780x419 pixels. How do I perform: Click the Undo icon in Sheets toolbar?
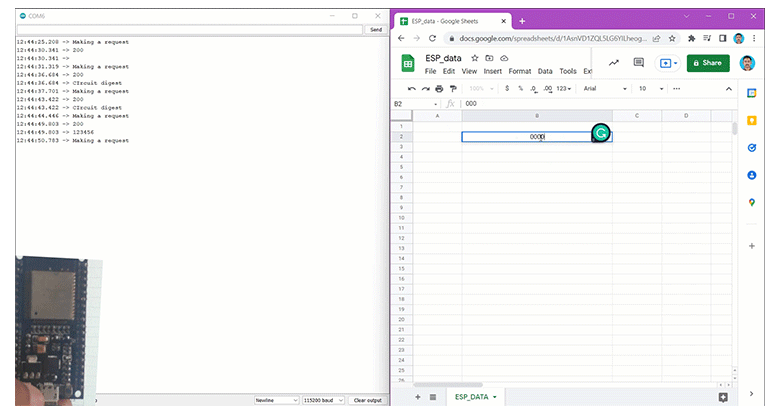411,88
